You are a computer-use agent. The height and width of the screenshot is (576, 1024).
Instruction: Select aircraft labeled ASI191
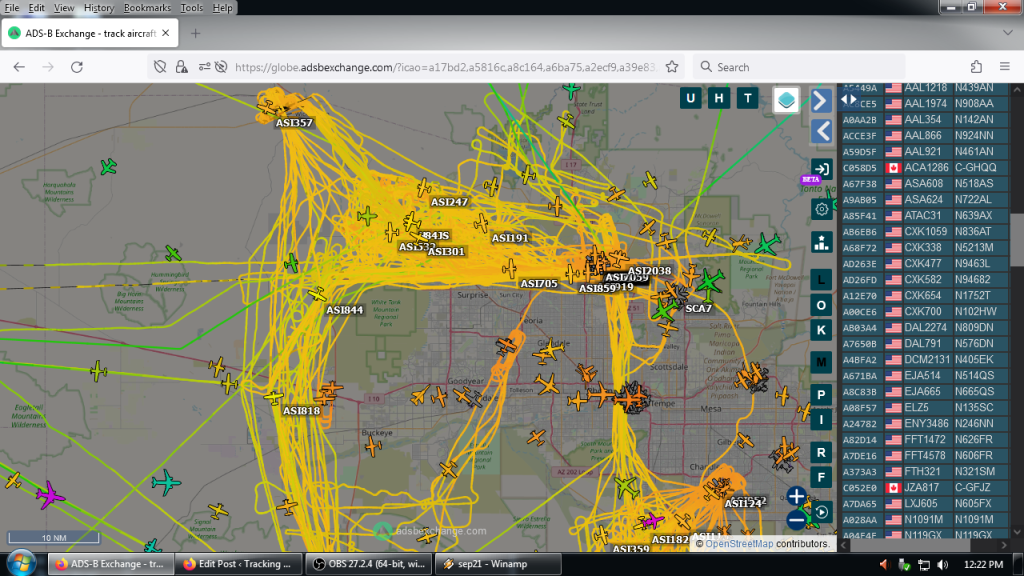click(509, 238)
